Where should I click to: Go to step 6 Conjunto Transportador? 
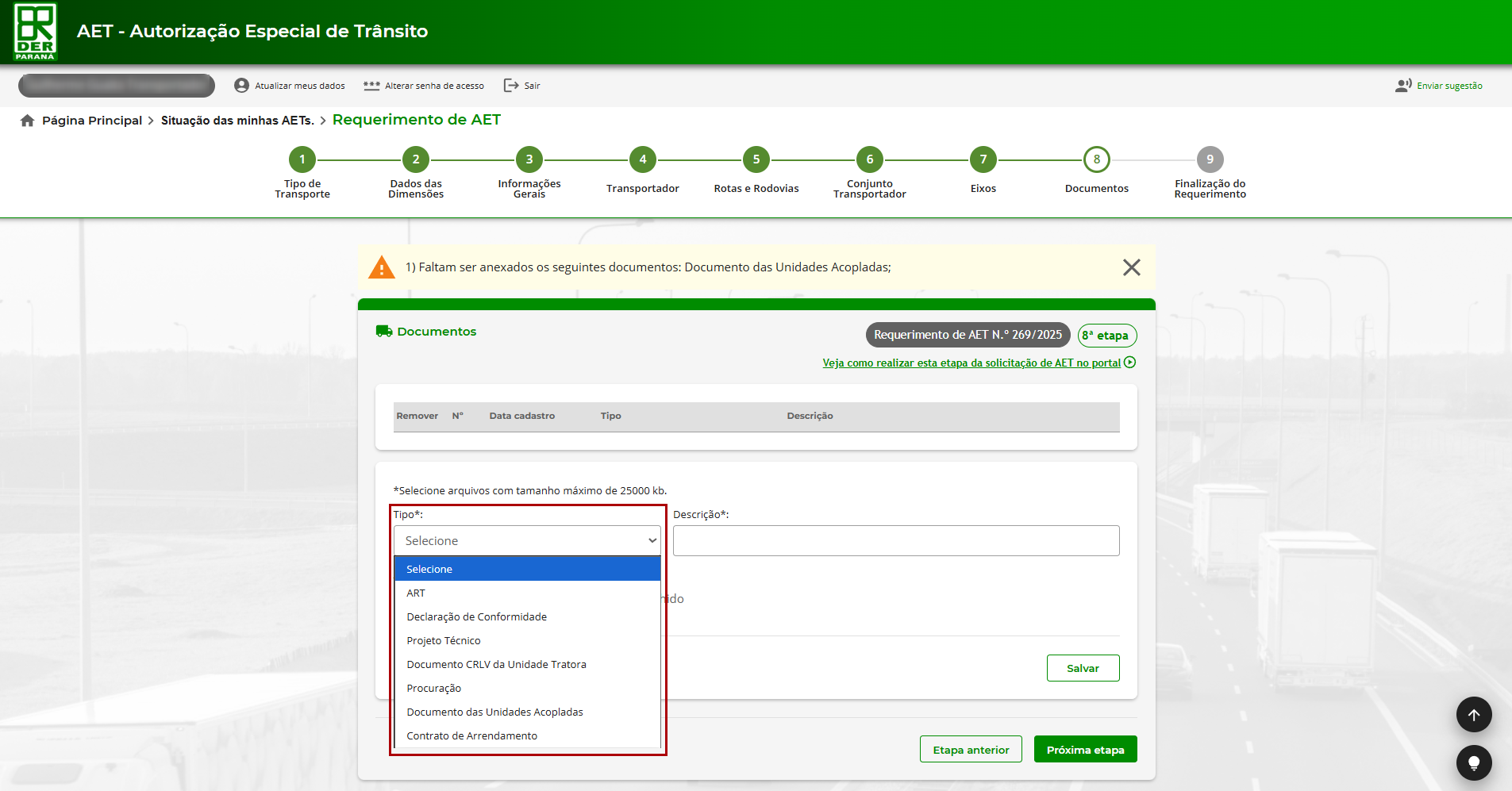[x=870, y=159]
